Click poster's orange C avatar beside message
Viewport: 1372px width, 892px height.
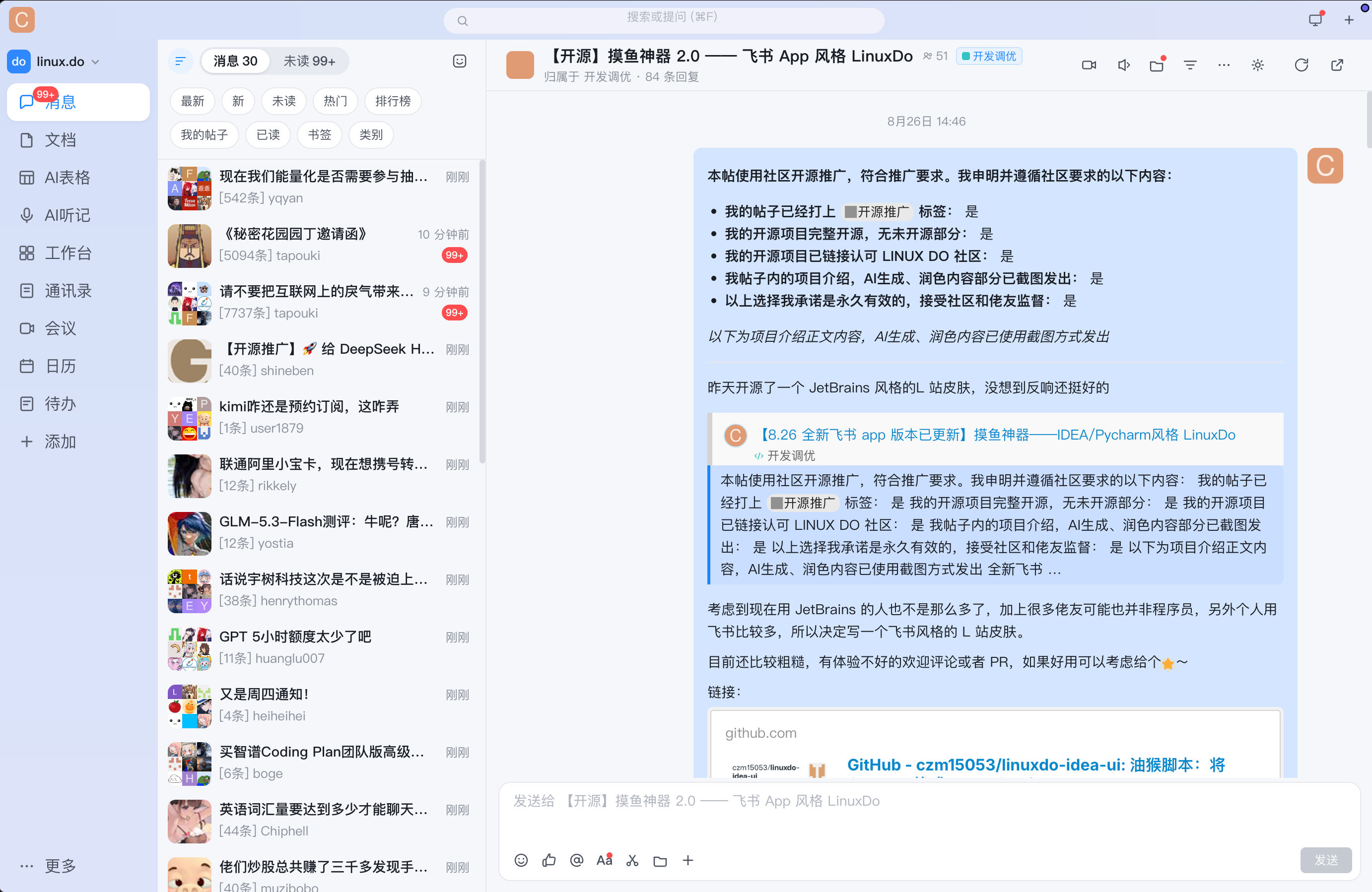click(1325, 166)
